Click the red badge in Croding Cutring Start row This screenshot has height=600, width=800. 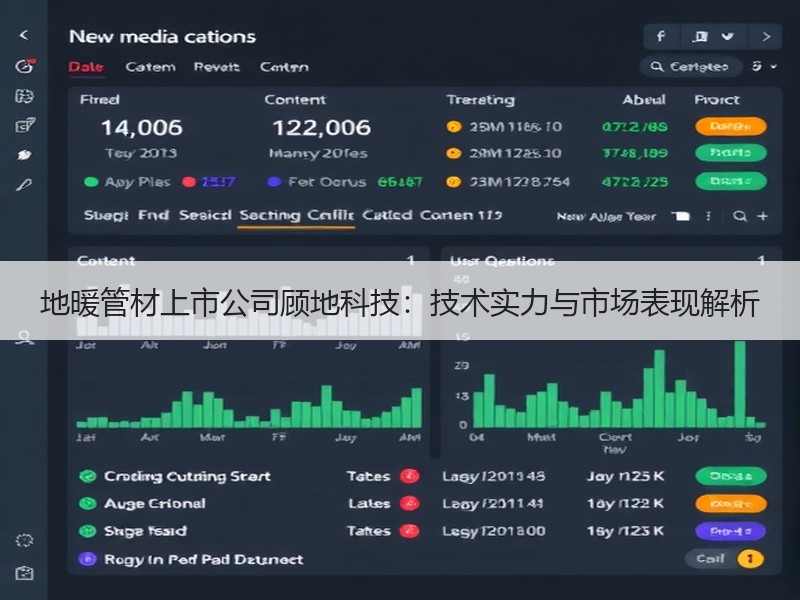click(x=410, y=476)
